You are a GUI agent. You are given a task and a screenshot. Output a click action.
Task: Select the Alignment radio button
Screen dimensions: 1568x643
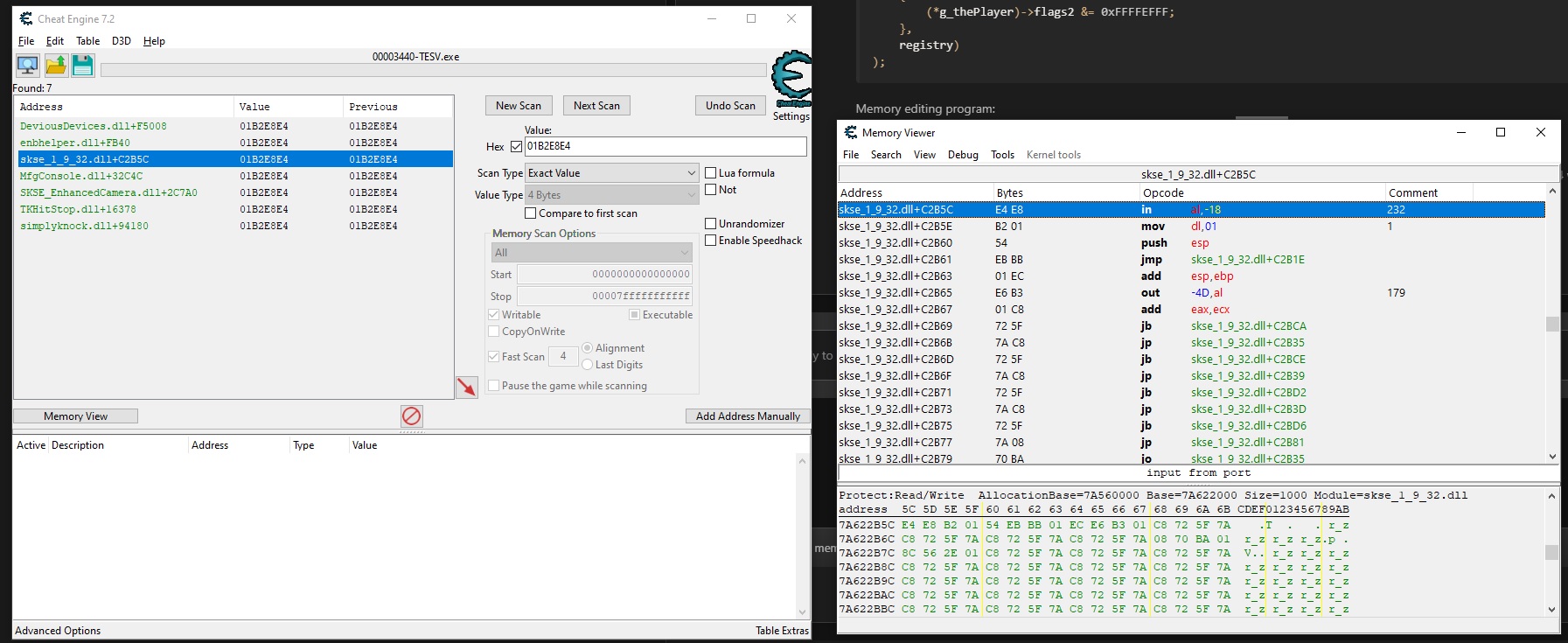tap(588, 348)
